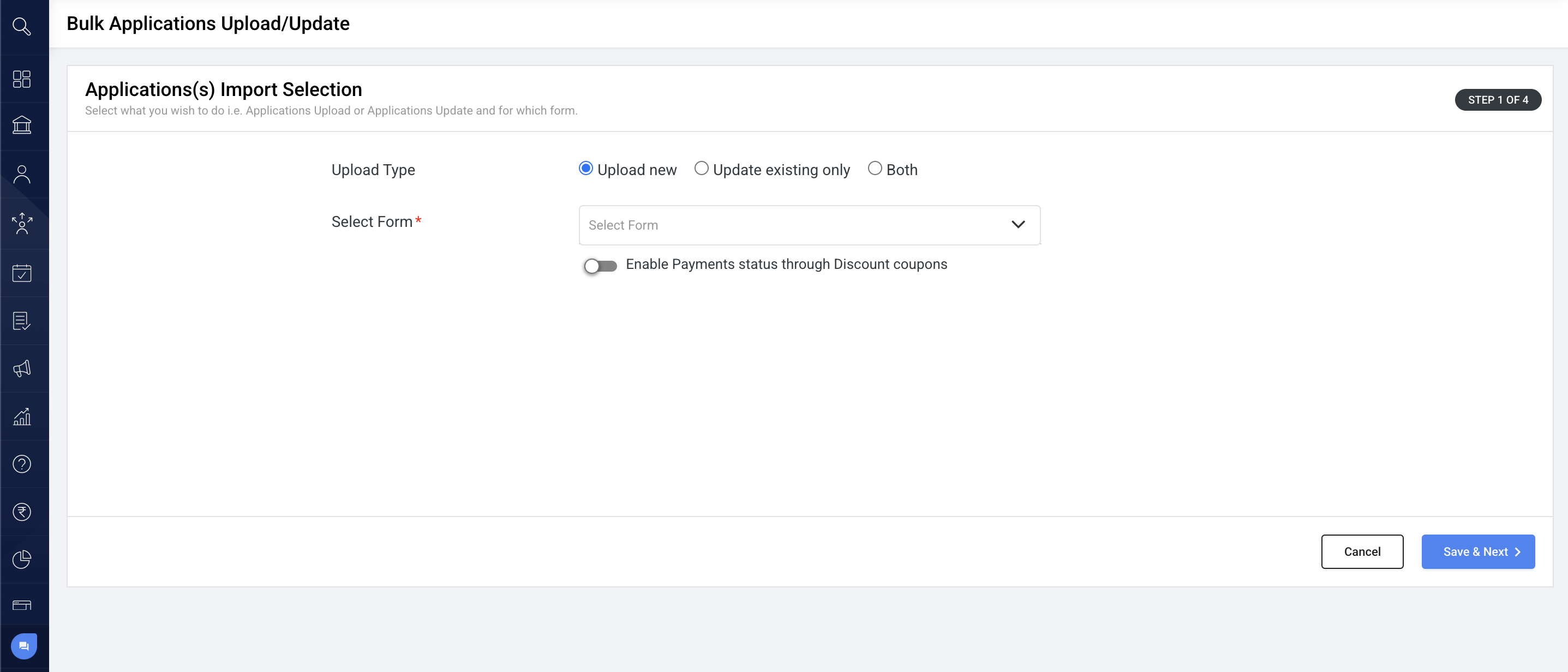This screenshot has height=672, width=1568.
Task: Open the user profile icon in sidebar
Action: point(22,175)
